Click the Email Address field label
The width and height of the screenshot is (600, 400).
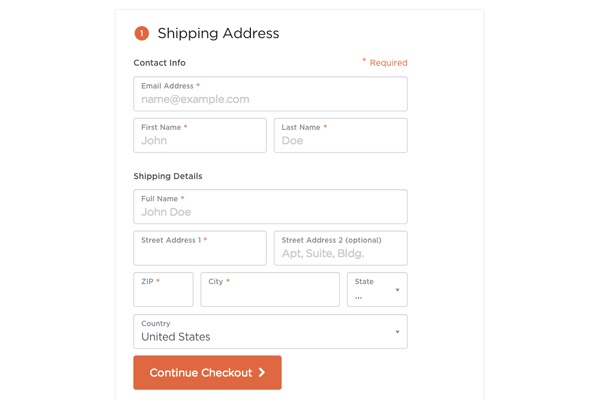pos(167,86)
